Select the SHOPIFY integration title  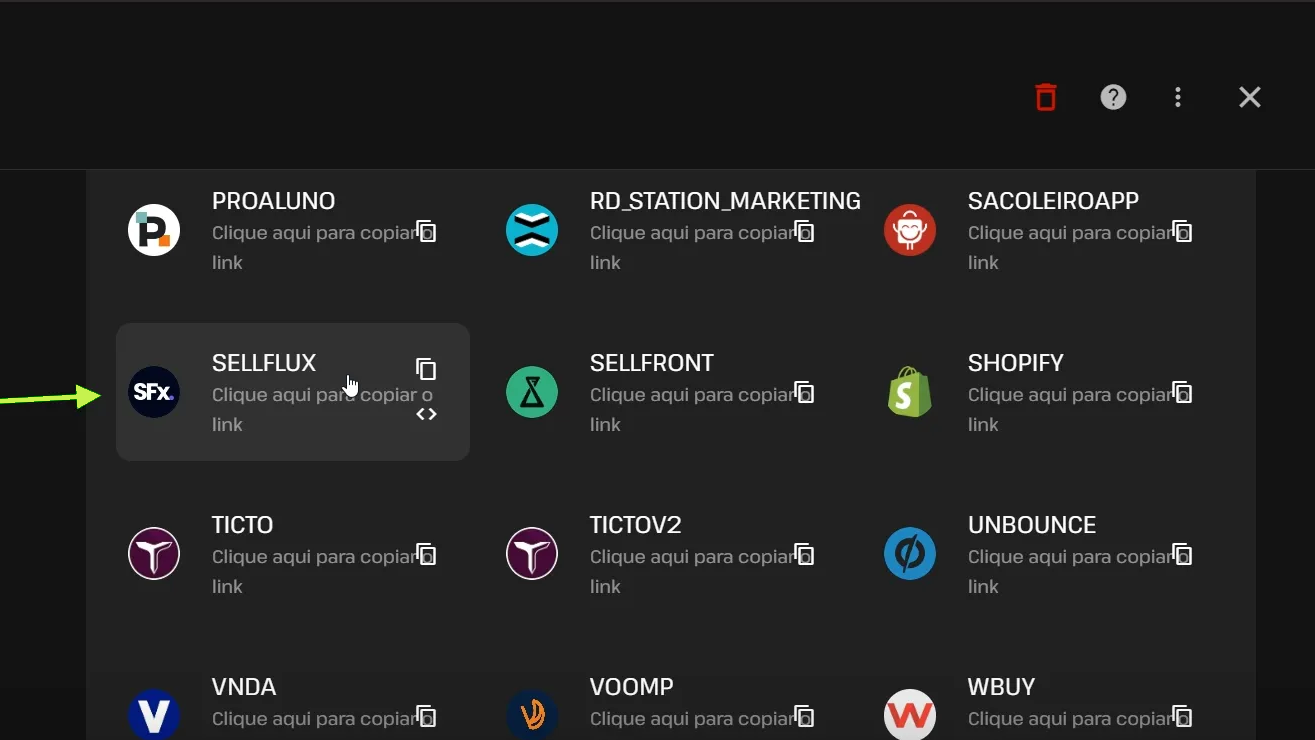(x=1016, y=363)
